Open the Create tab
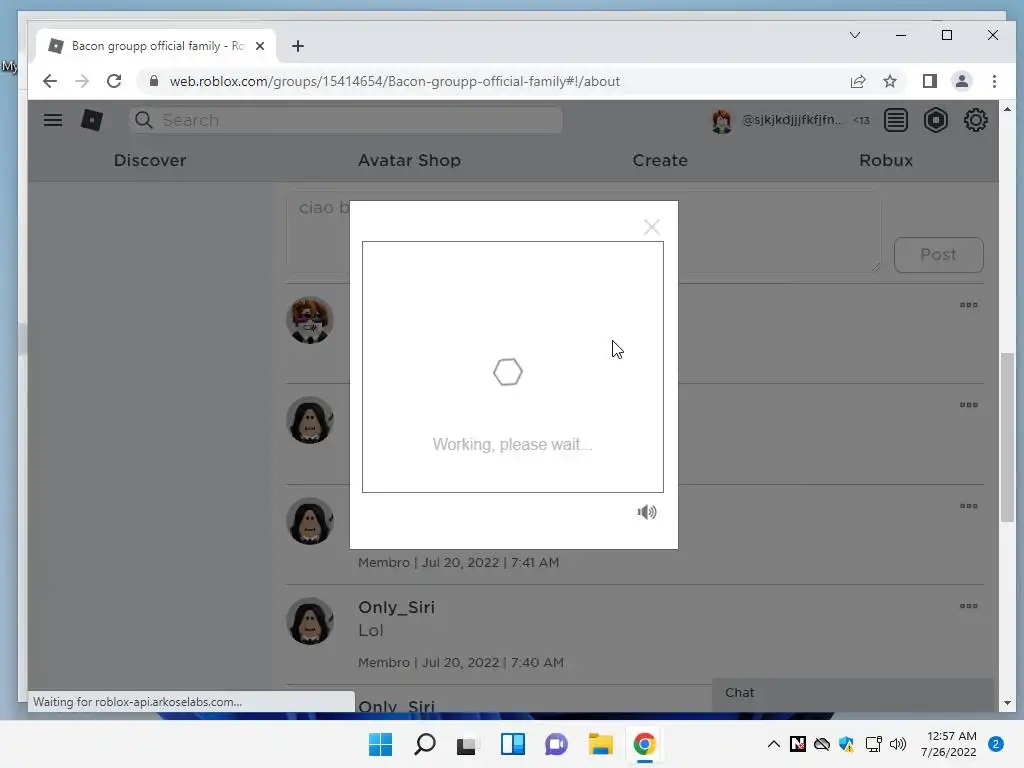Viewport: 1024px width, 768px height. (x=660, y=160)
